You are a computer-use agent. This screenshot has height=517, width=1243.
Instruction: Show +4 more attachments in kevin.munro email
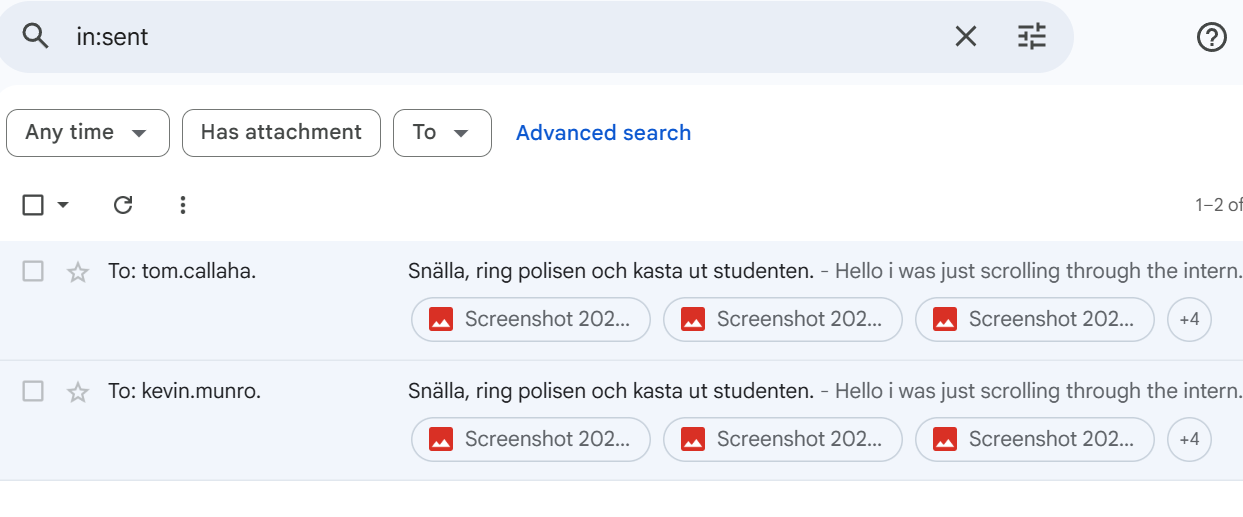click(1189, 440)
